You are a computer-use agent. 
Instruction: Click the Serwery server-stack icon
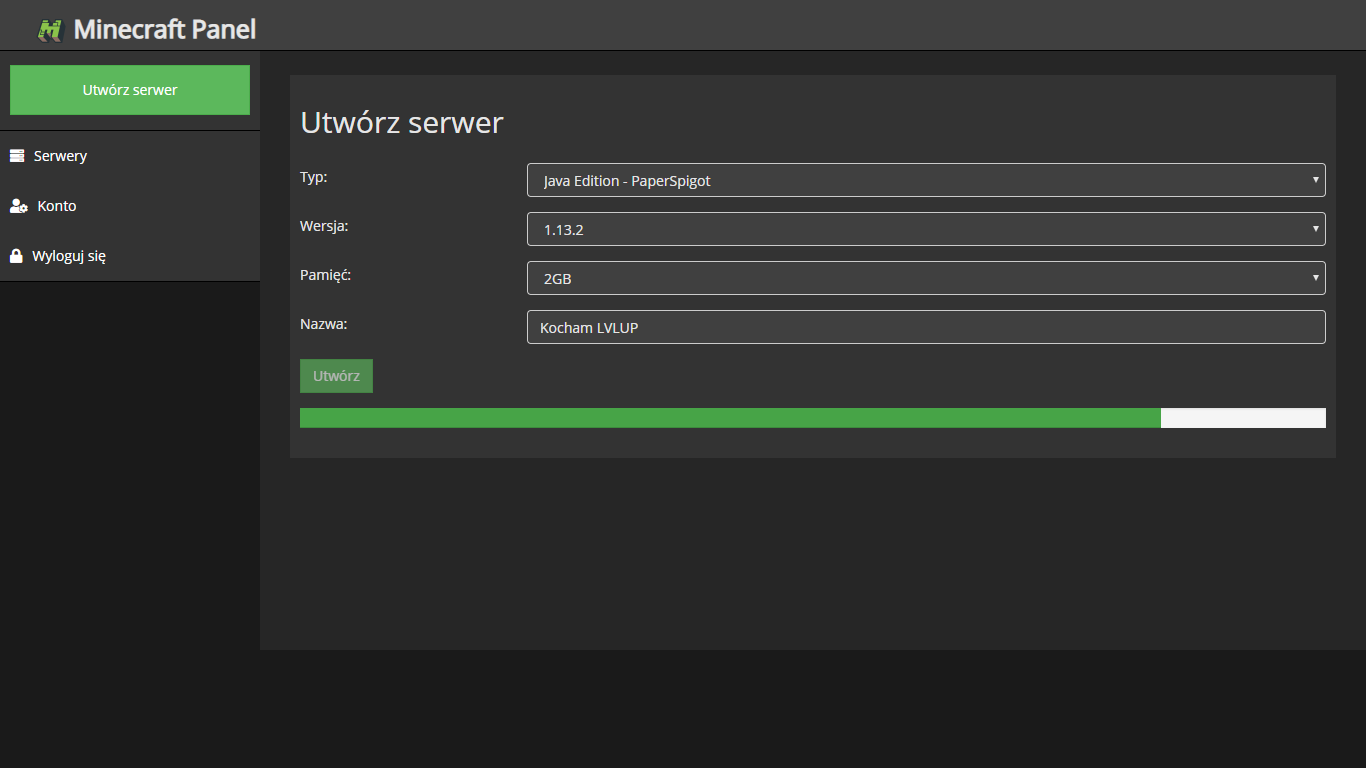[17, 156]
